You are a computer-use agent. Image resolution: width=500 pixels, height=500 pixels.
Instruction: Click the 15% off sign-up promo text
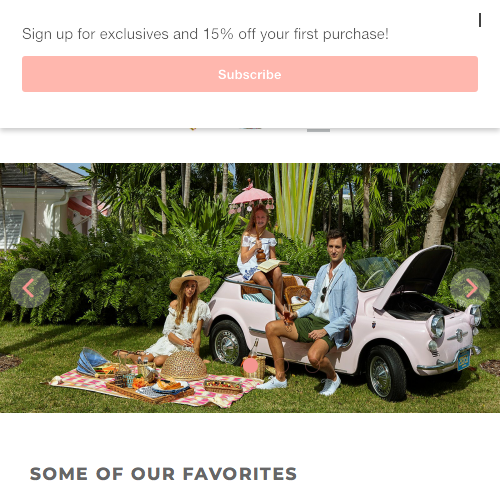[x=205, y=34]
